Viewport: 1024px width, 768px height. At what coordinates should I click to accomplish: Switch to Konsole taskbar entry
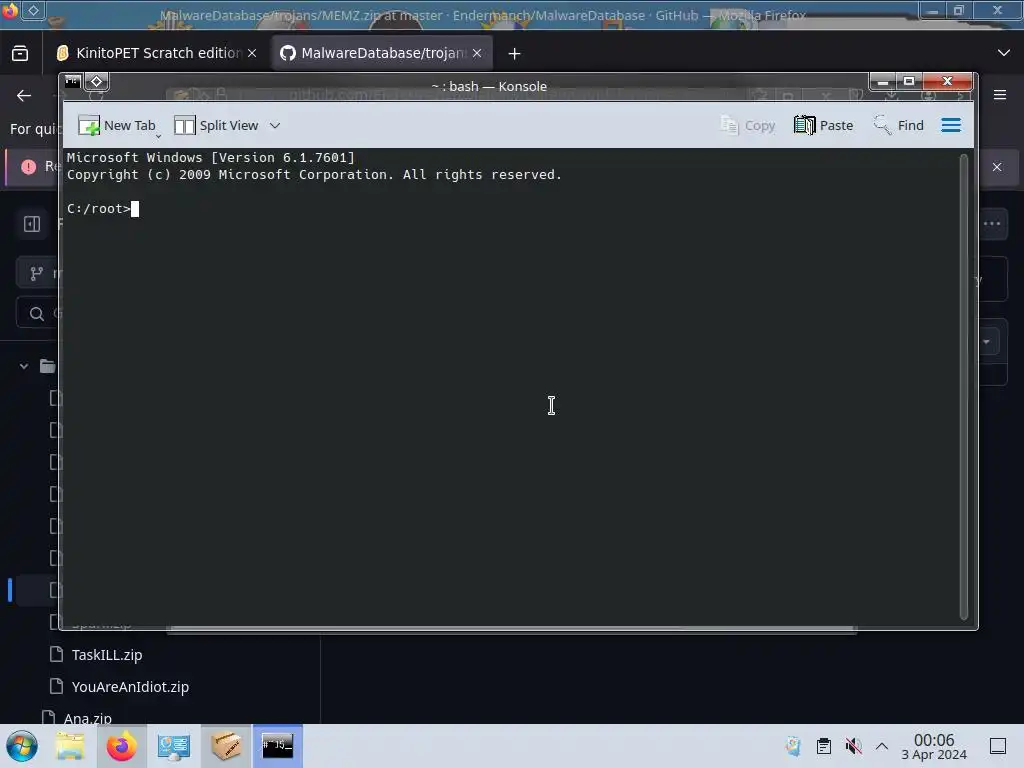278,746
